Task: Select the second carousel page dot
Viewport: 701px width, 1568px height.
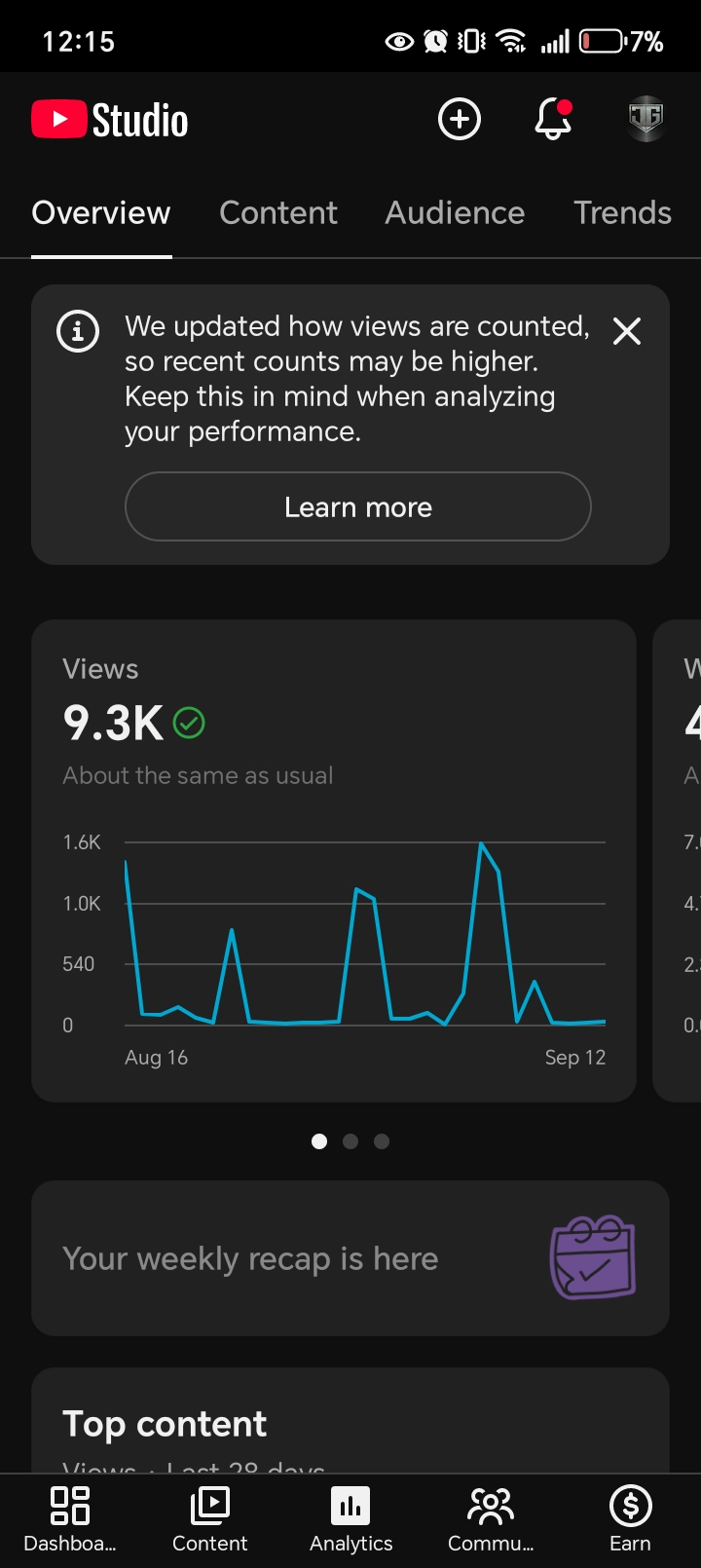Action: click(350, 1141)
